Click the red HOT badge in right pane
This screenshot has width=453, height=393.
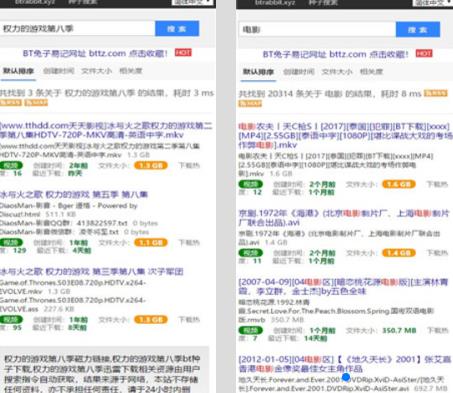pos(424,53)
